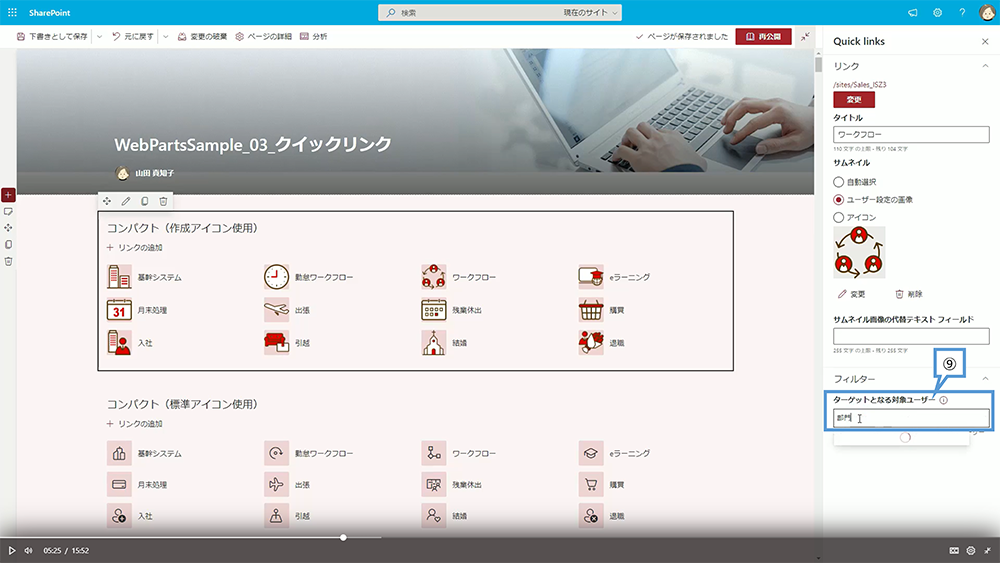Image resolution: width=1000 pixels, height=563 pixels.
Task: Open the help question mark icon
Action: tap(962, 12)
